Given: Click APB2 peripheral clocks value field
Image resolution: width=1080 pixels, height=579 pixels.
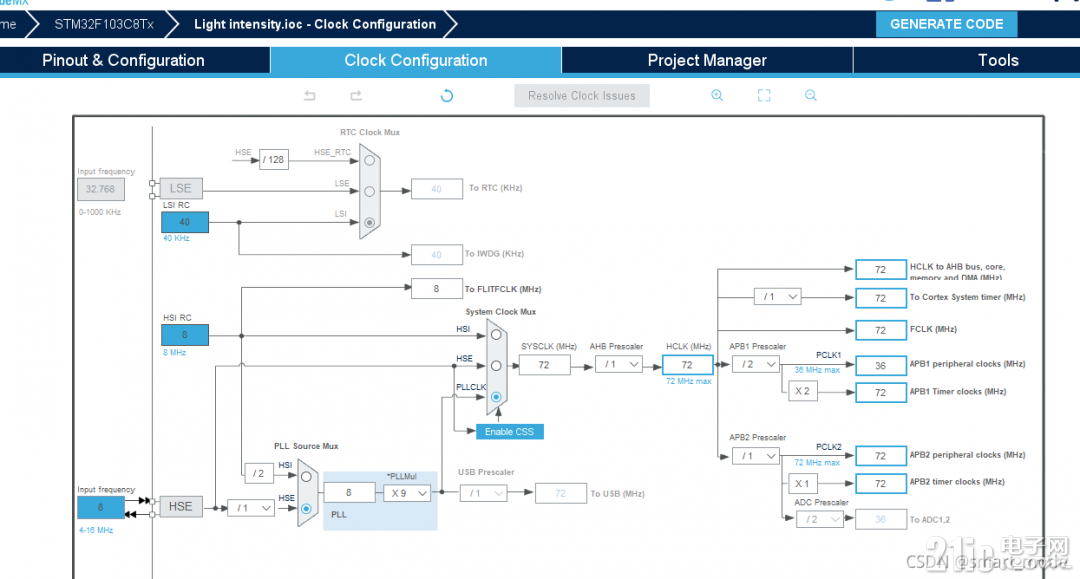Looking at the screenshot, I should 881,456.
